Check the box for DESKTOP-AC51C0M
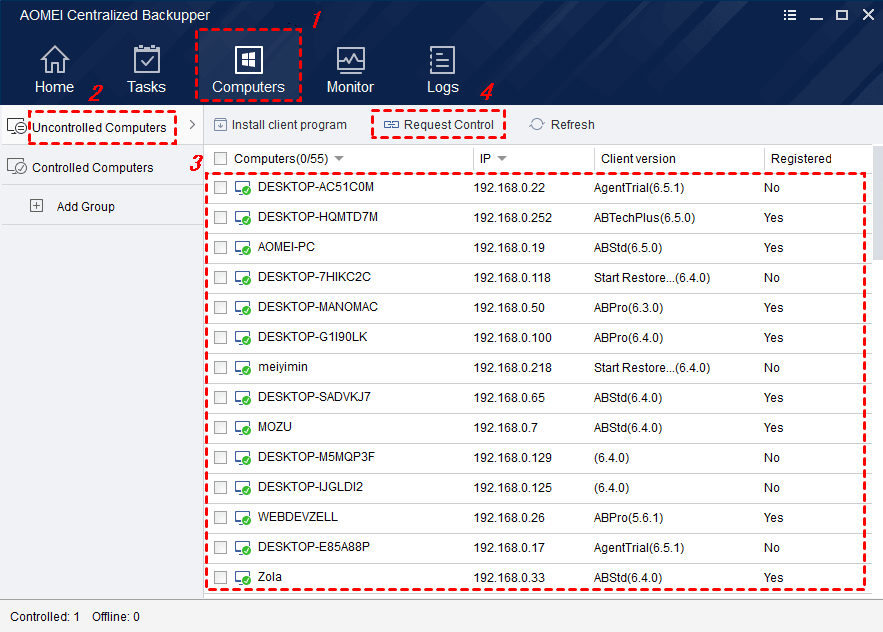 point(221,188)
